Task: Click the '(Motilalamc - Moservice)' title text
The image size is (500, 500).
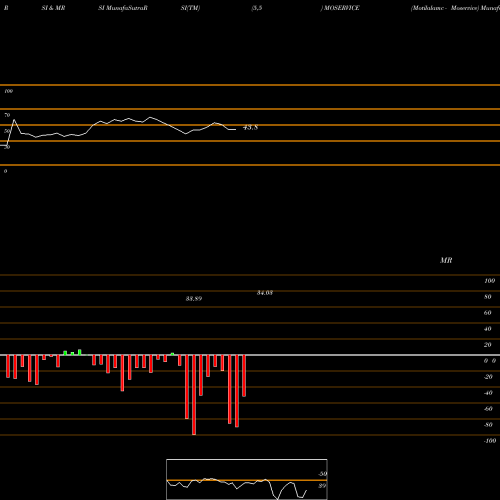Action: coord(445,8)
